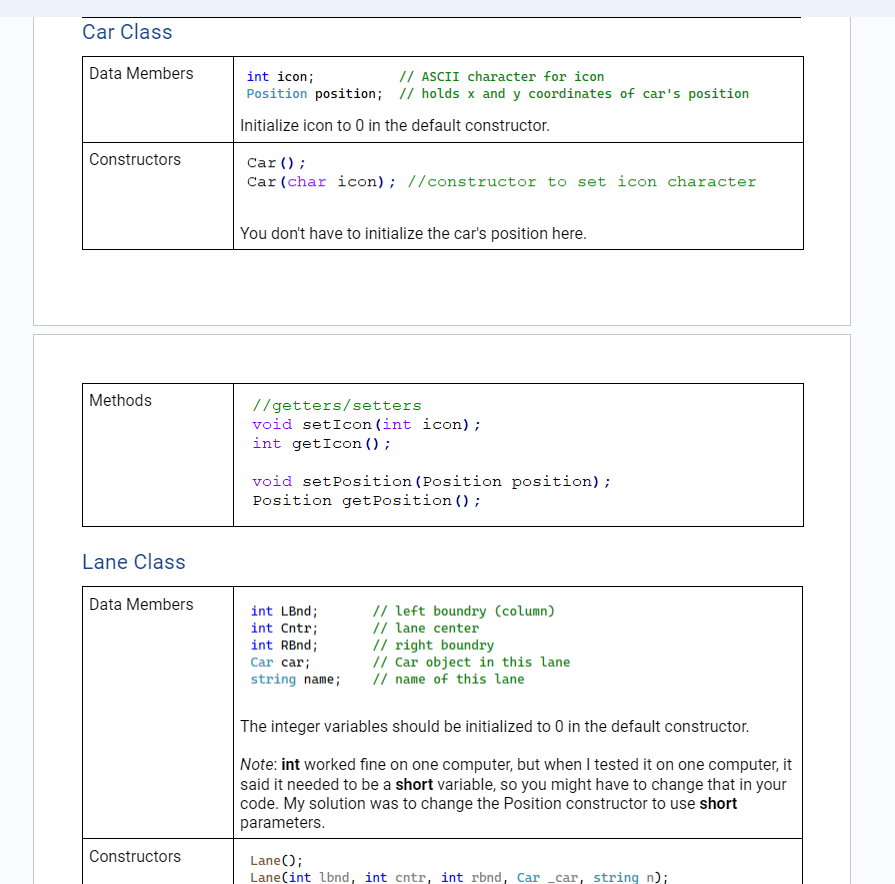Viewport: 895px width, 884px height.
Task: Click comment "// left boundry (column)"
Action: pos(463,611)
